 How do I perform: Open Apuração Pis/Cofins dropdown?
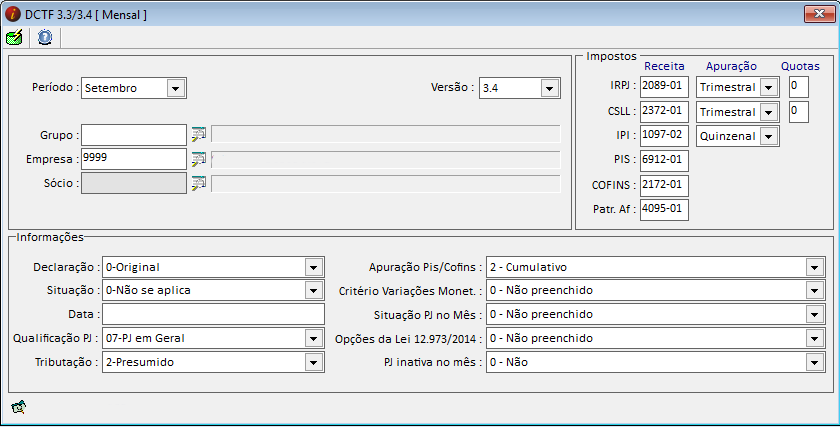[x=814, y=267]
